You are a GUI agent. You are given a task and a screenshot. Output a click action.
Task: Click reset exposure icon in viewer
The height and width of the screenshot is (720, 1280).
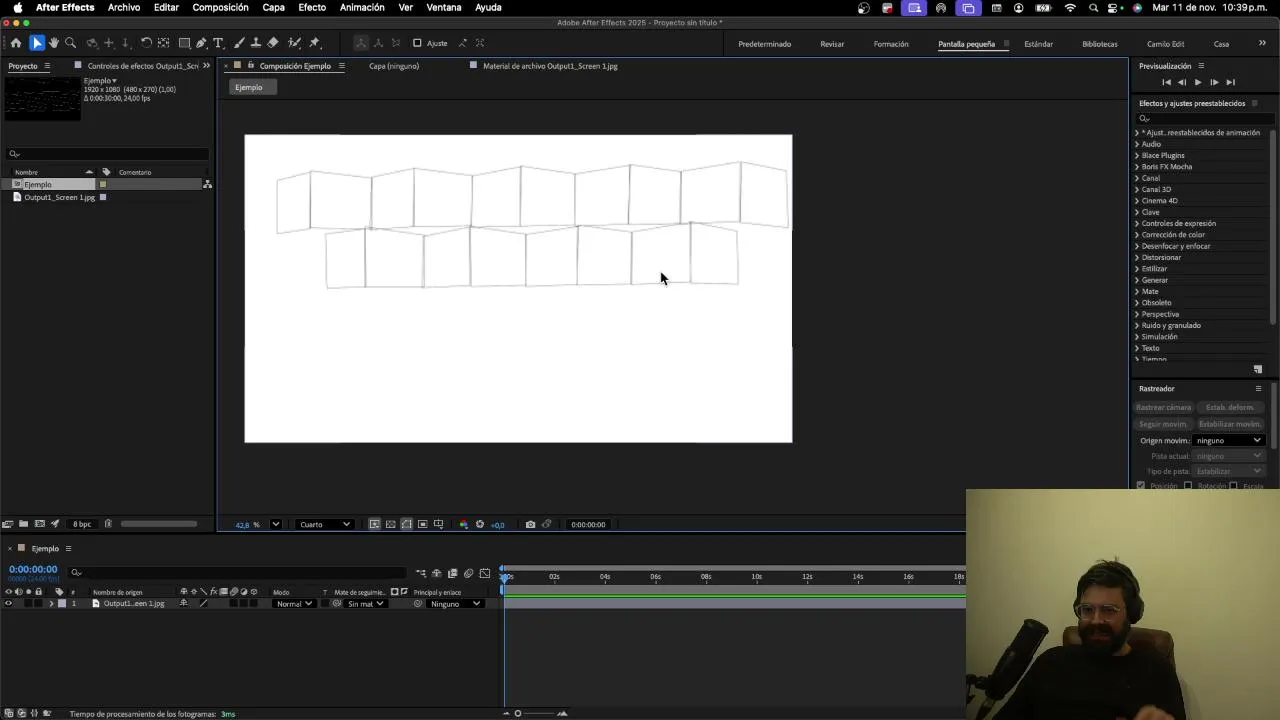480,524
